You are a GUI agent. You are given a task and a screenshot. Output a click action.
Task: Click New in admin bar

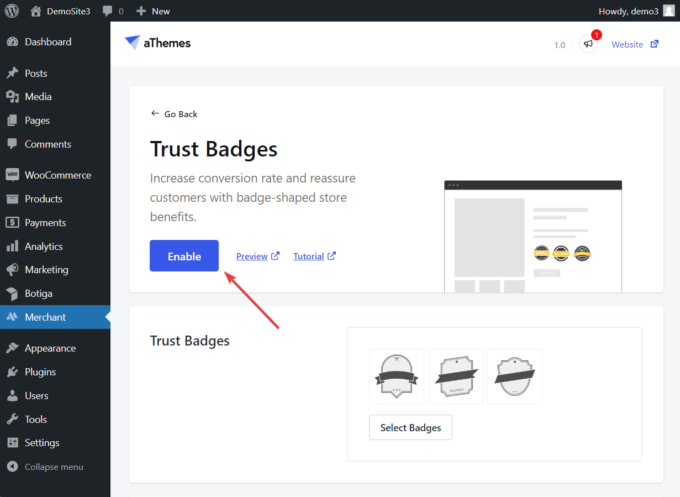tap(161, 11)
